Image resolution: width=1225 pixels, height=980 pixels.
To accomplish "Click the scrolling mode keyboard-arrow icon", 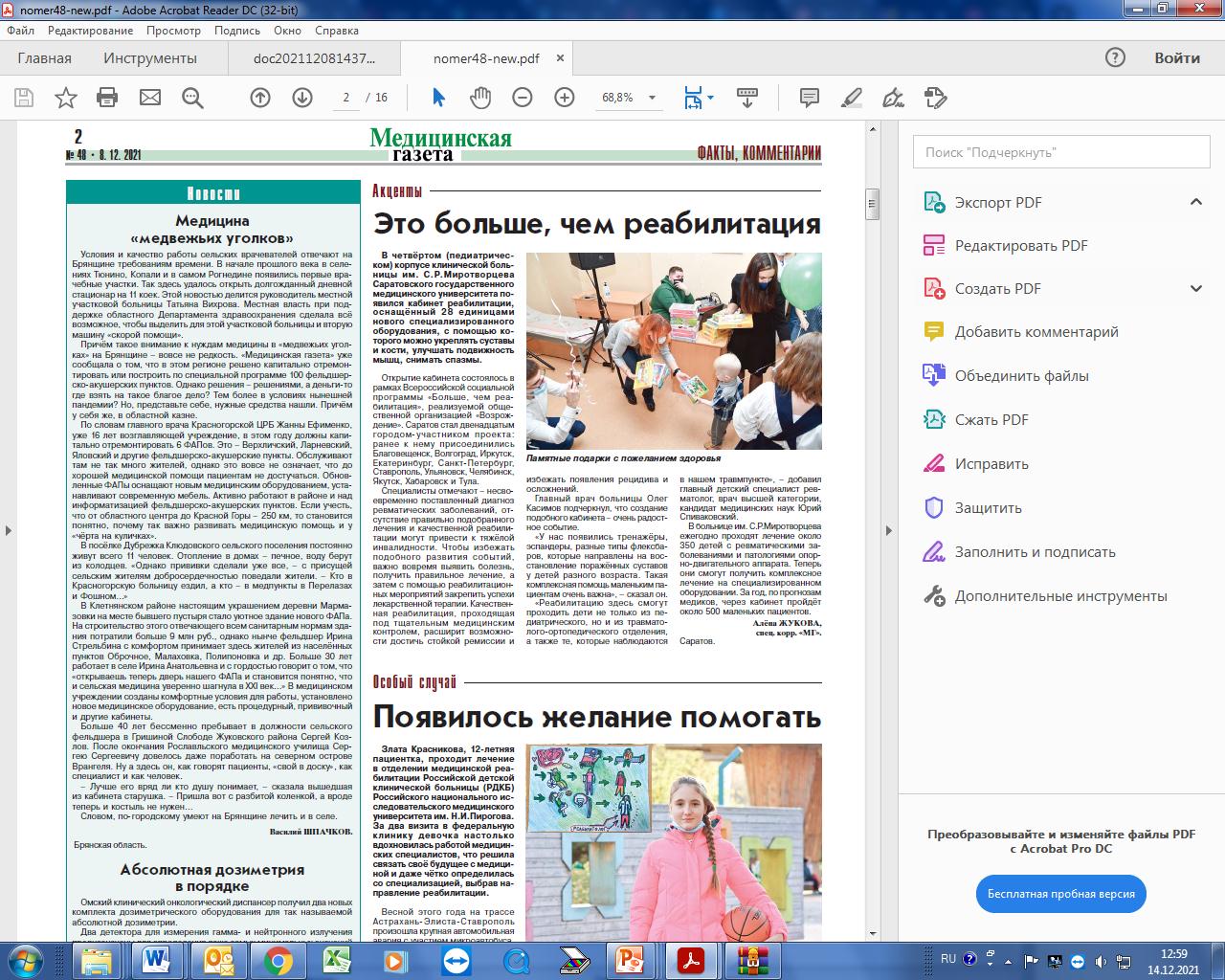I will [x=747, y=98].
